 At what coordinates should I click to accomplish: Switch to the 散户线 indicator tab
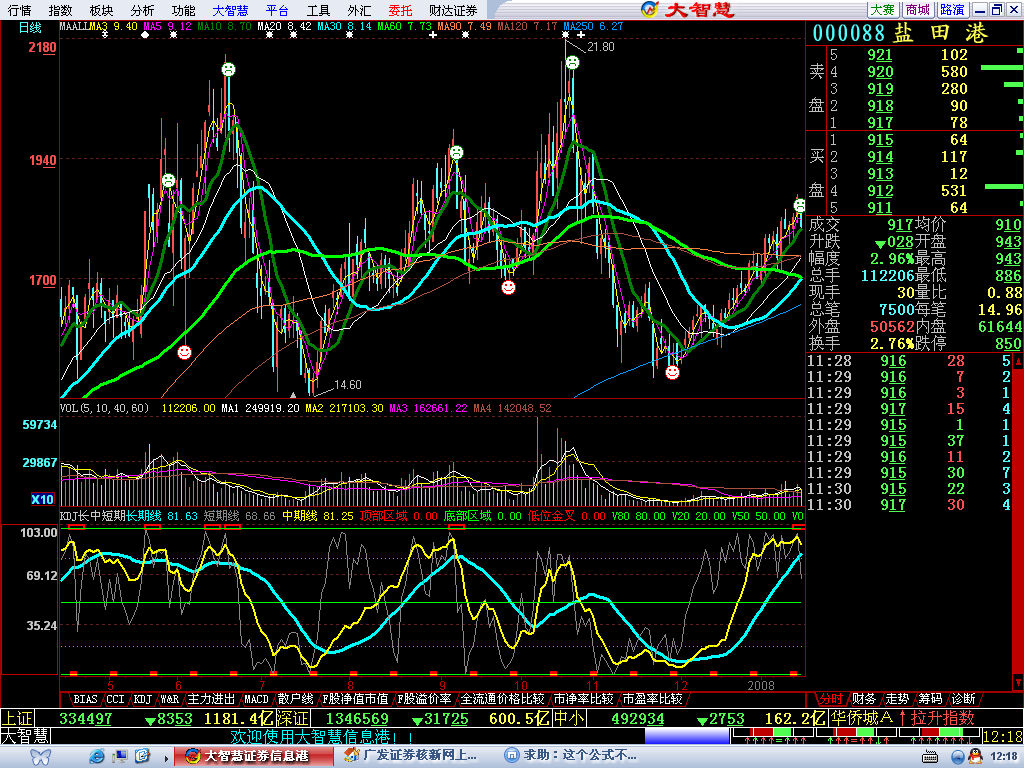coord(295,699)
